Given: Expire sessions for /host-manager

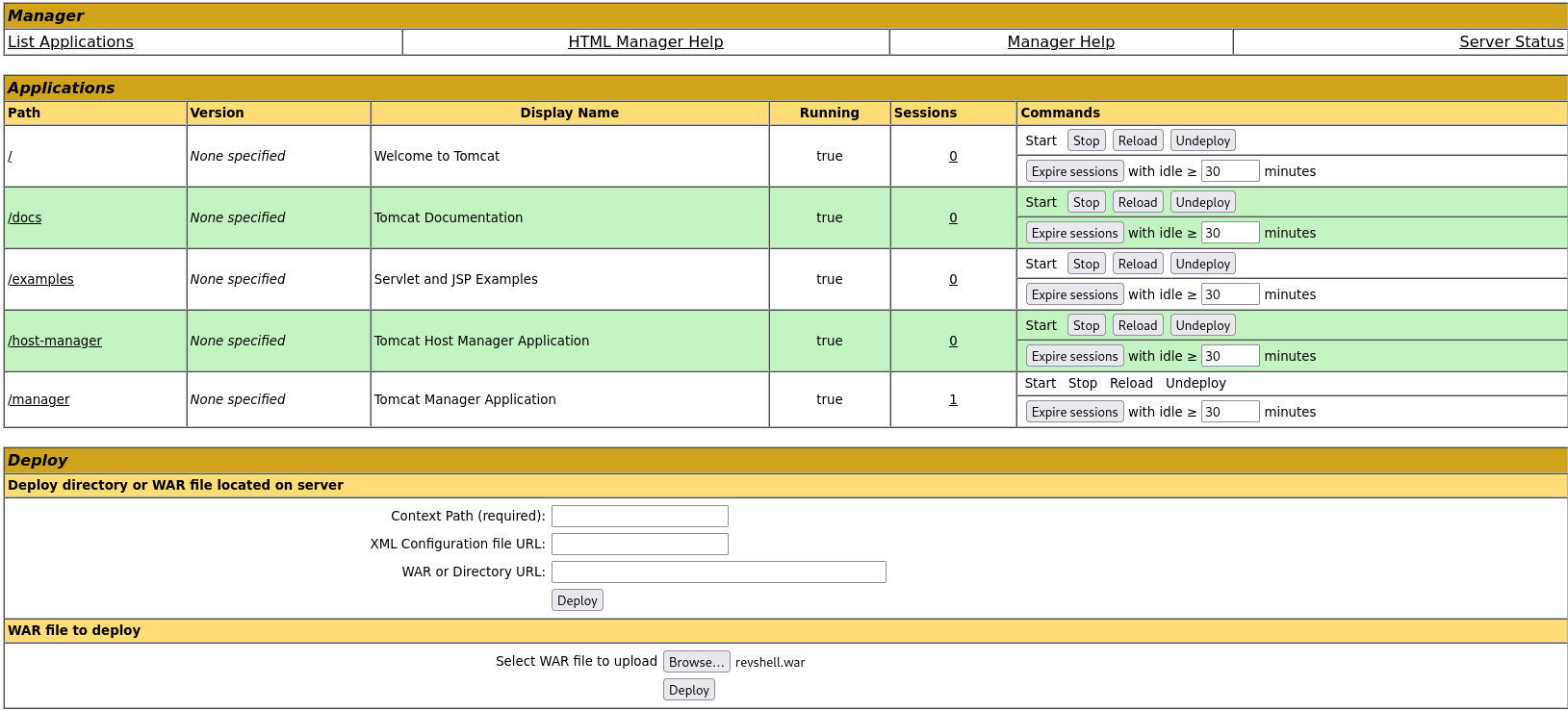Looking at the screenshot, I should tap(1074, 356).
